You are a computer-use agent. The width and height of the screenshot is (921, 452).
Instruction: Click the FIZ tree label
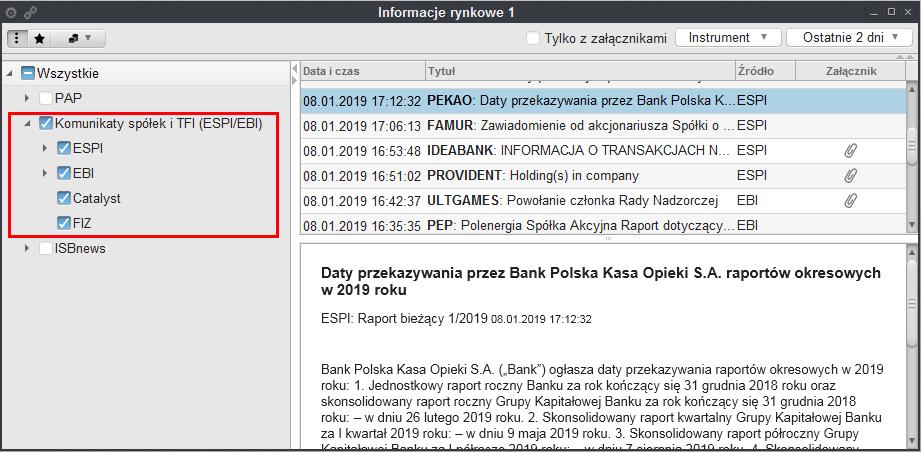click(82, 223)
